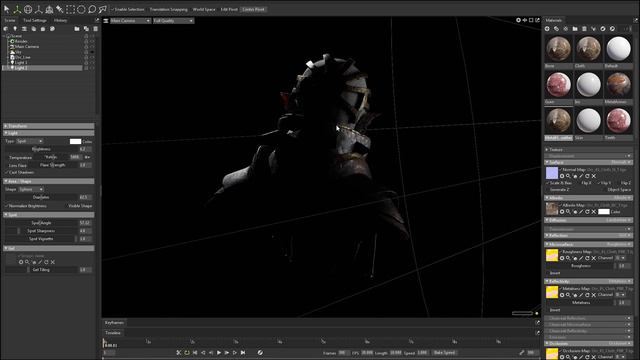Clear the Metalness Map texture
Image resolution: width=640 pixels, height=360 pixels.
coord(594,295)
